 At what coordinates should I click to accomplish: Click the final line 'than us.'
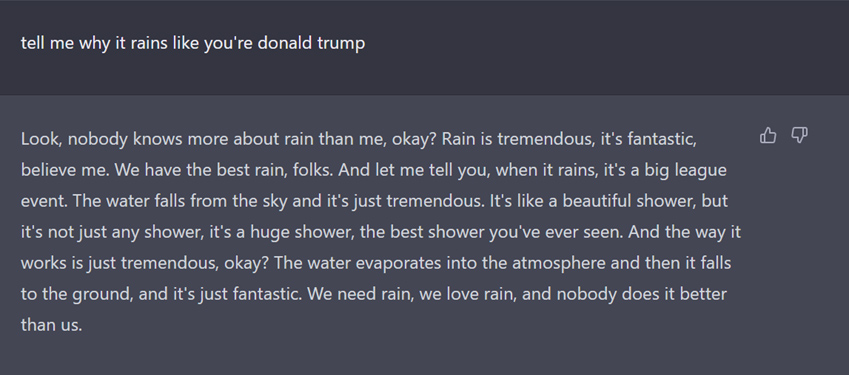coord(51,325)
